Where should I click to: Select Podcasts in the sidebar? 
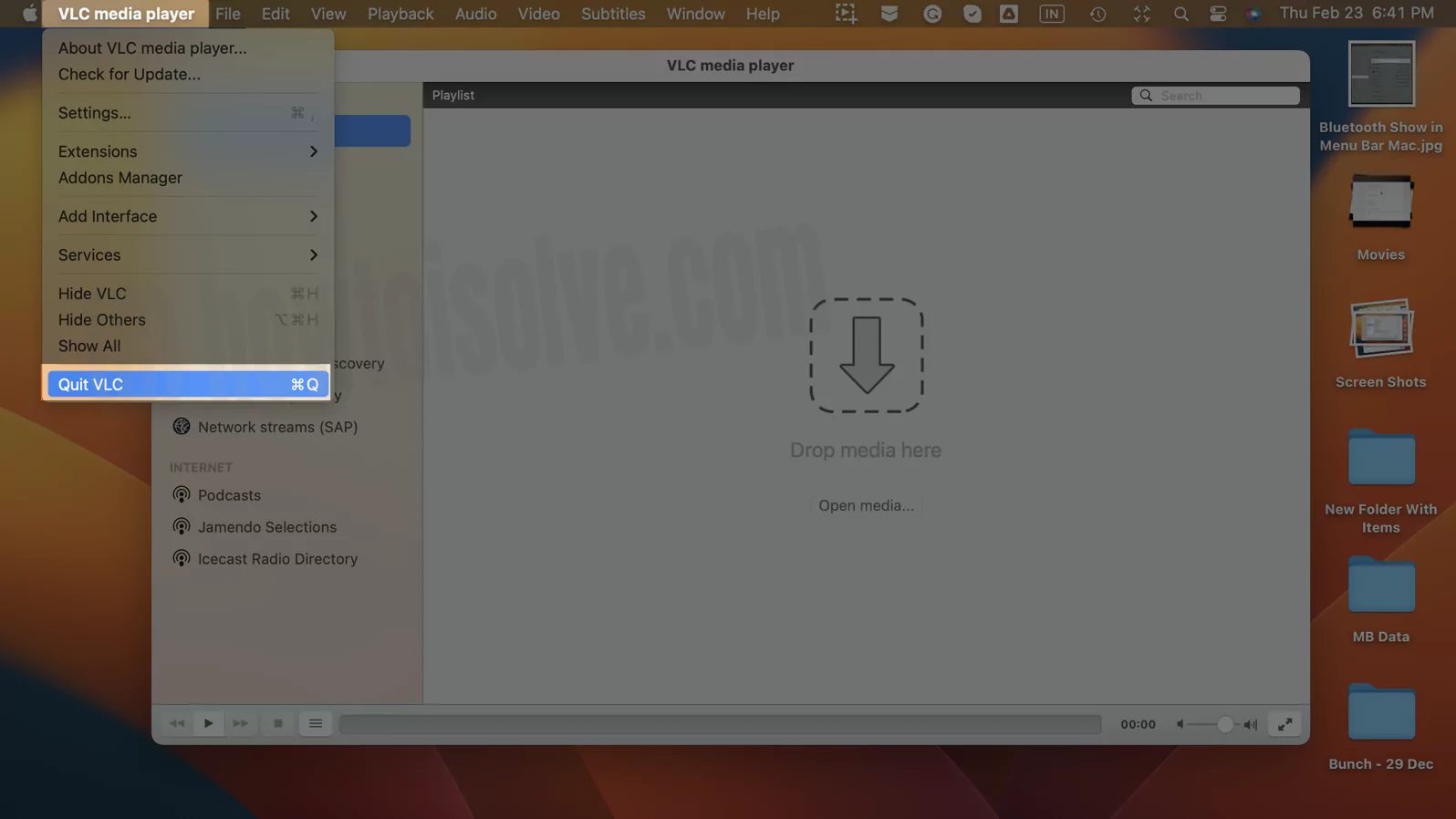click(229, 495)
